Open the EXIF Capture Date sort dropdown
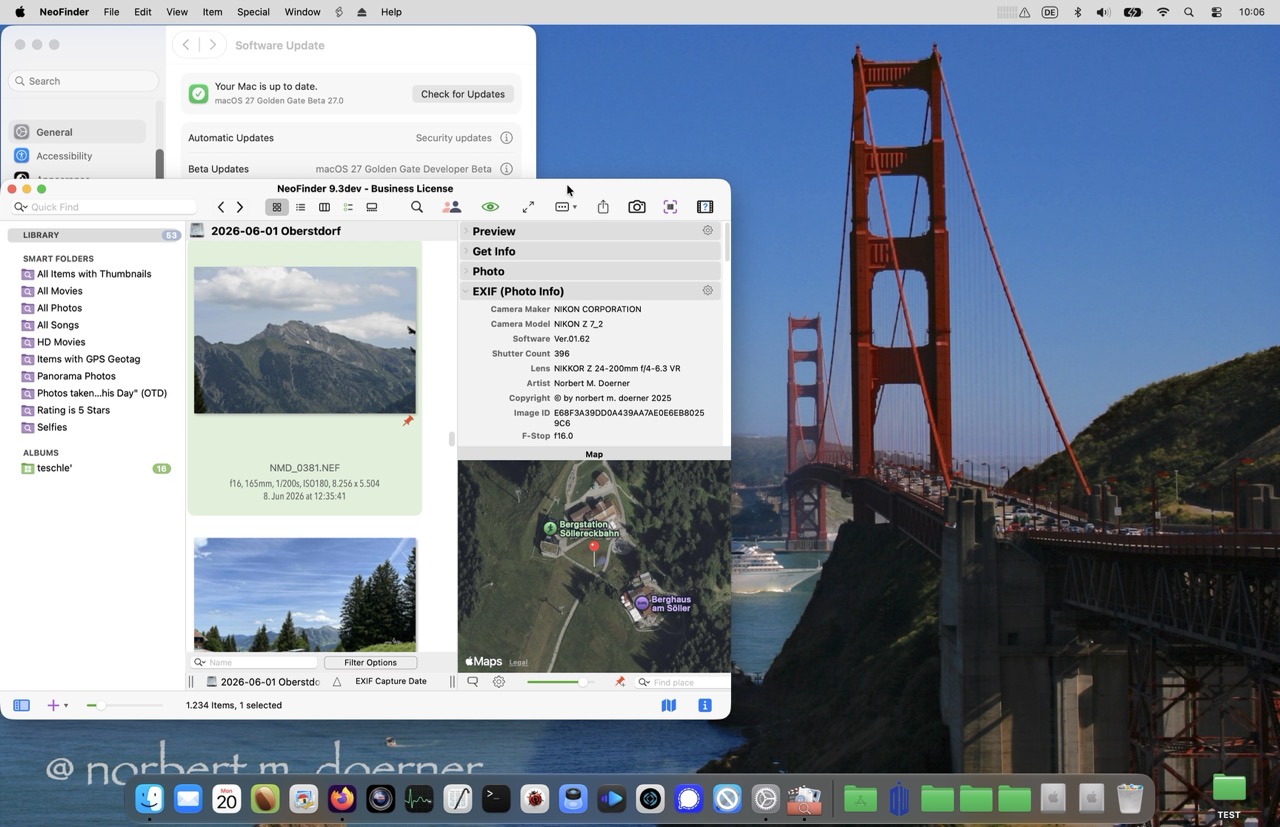The width and height of the screenshot is (1280, 827). 391,681
